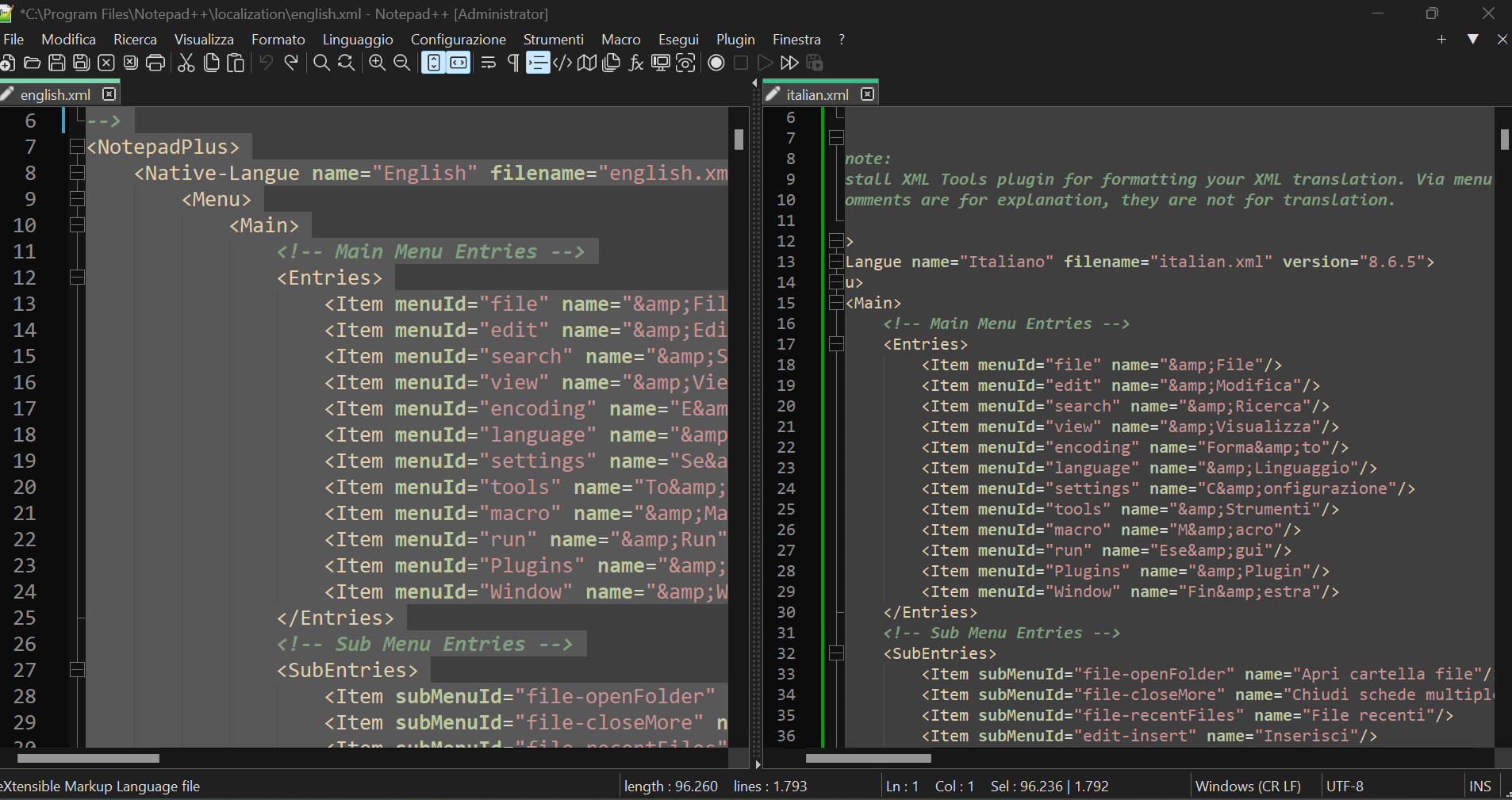The width and height of the screenshot is (1512, 800).
Task: Switch to the italian.xml tab
Action: [817, 94]
